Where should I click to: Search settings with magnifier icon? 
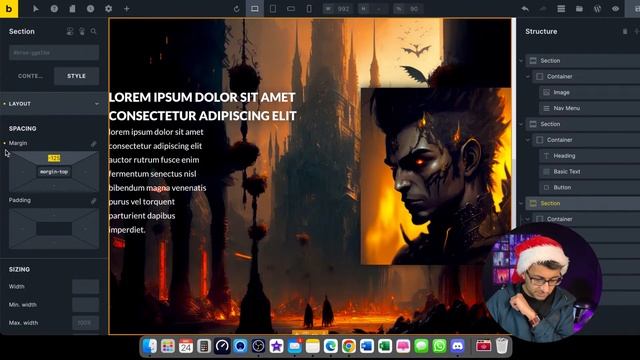point(93,31)
